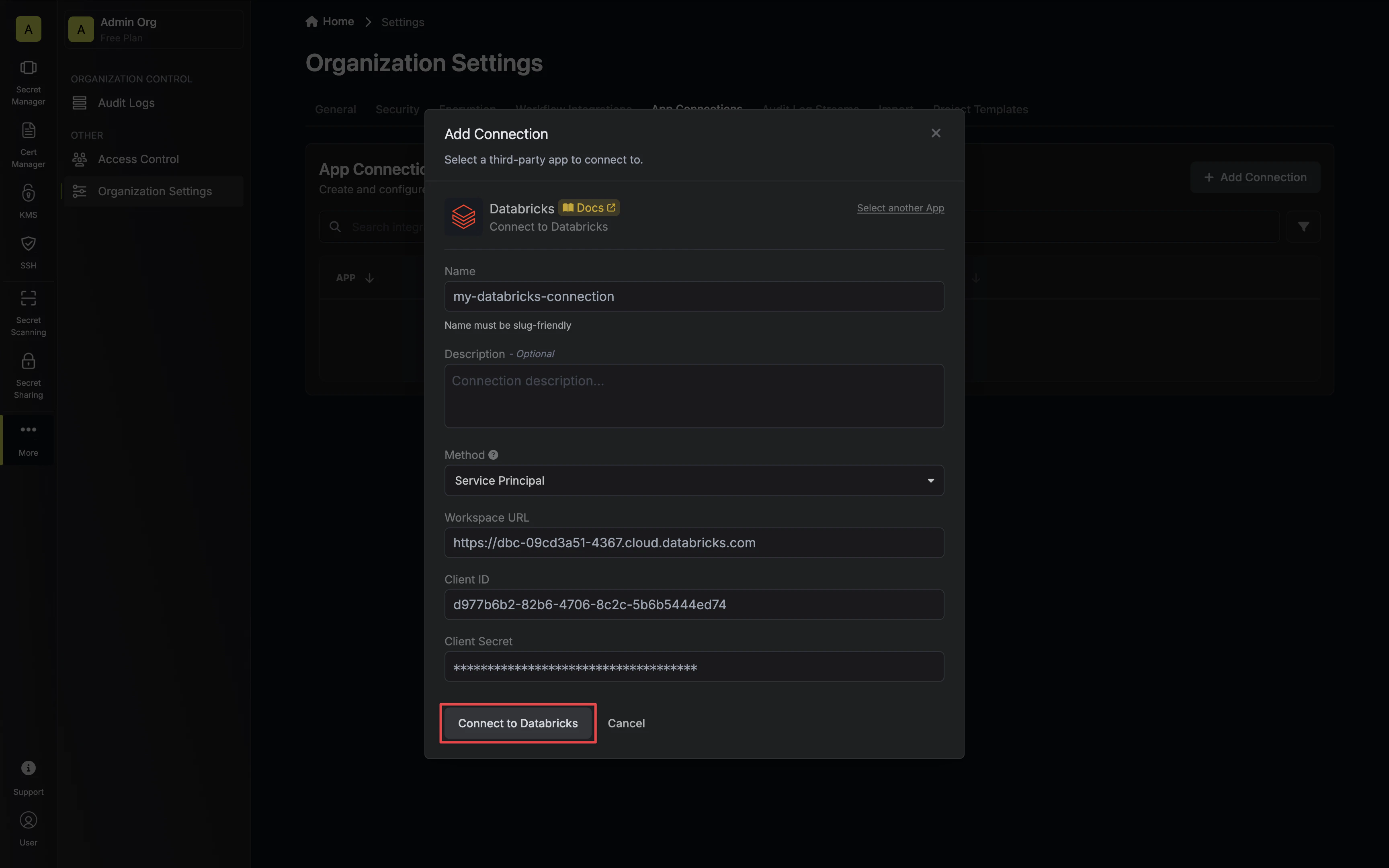Click the APP column sort arrow

point(370,278)
